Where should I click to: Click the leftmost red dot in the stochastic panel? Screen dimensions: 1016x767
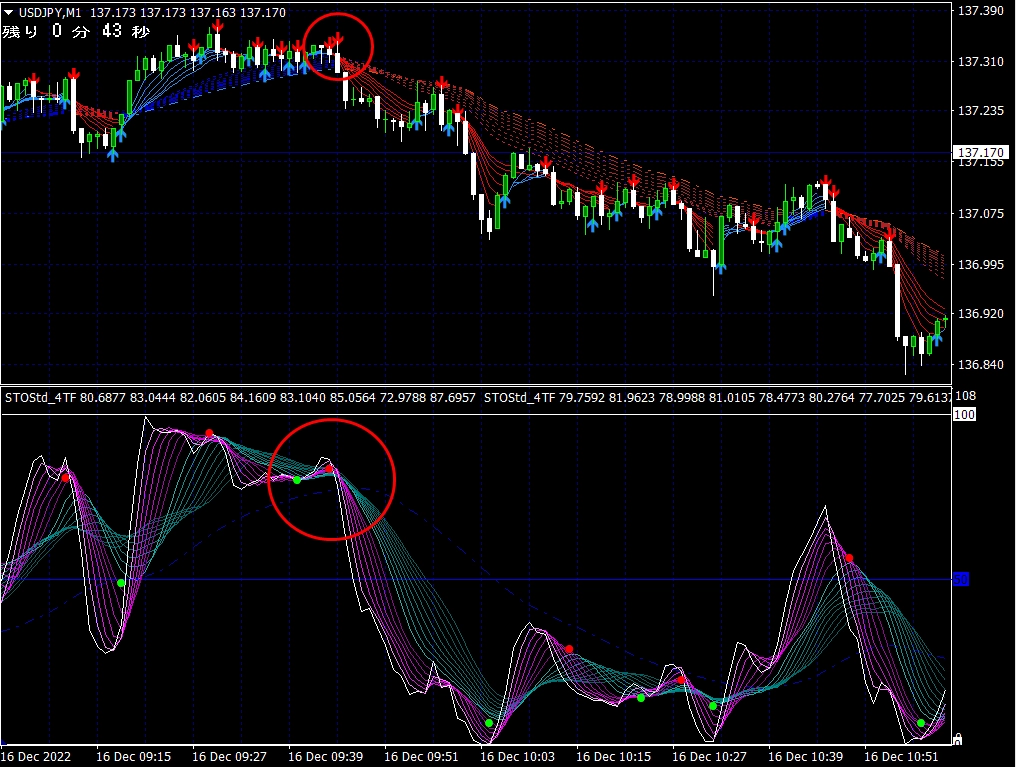(x=66, y=478)
